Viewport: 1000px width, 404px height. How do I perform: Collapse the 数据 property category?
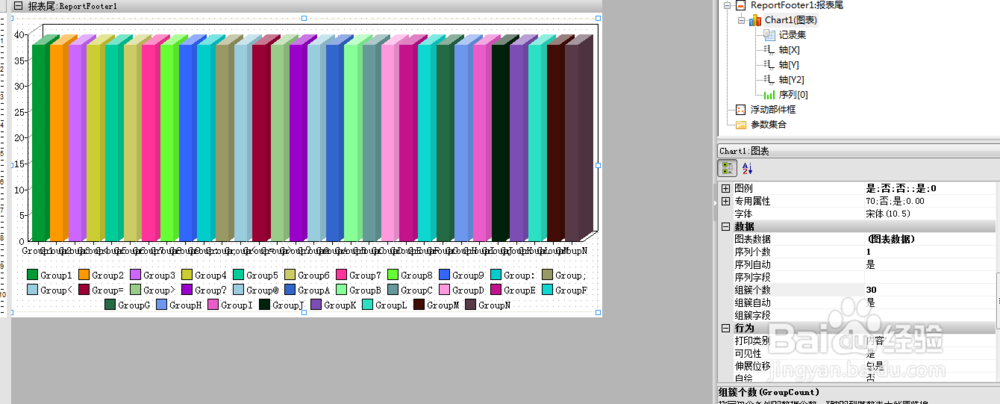pyautogui.click(x=726, y=227)
